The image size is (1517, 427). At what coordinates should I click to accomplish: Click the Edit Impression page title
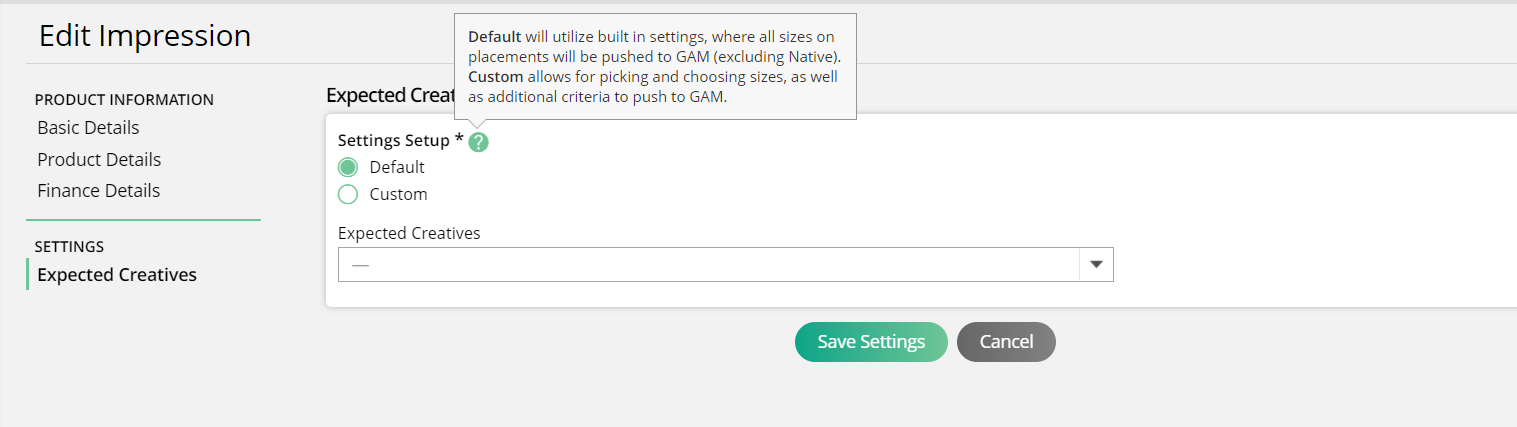(145, 36)
